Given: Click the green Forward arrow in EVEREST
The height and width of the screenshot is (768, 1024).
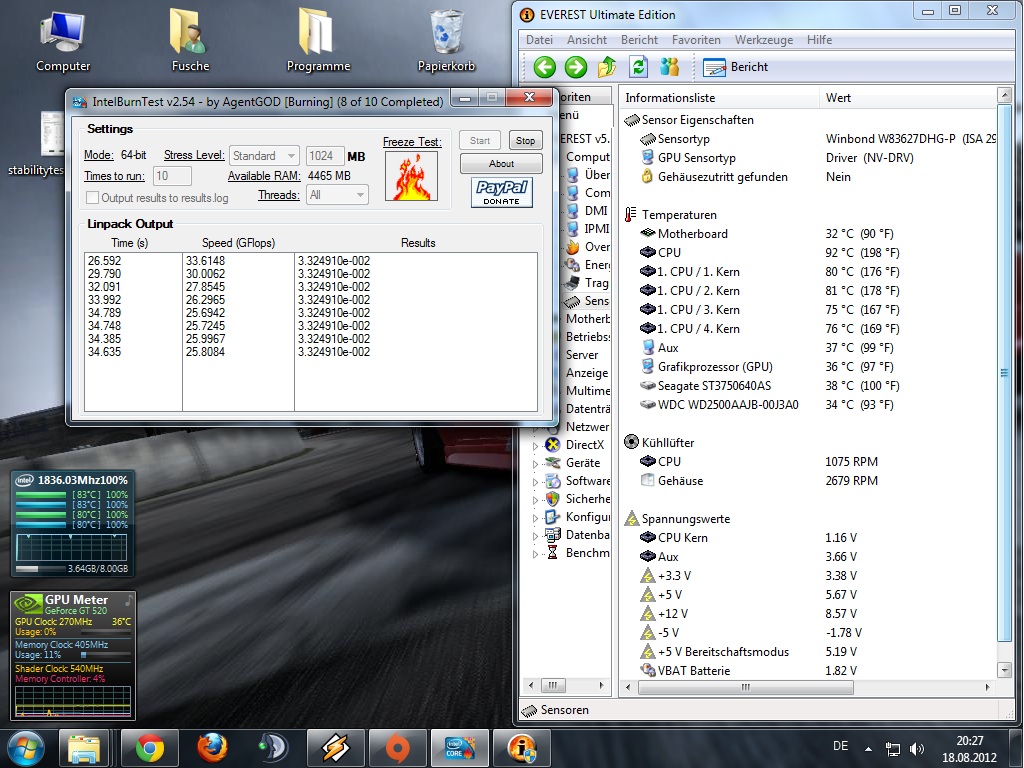Looking at the screenshot, I should pyautogui.click(x=575, y=67).
